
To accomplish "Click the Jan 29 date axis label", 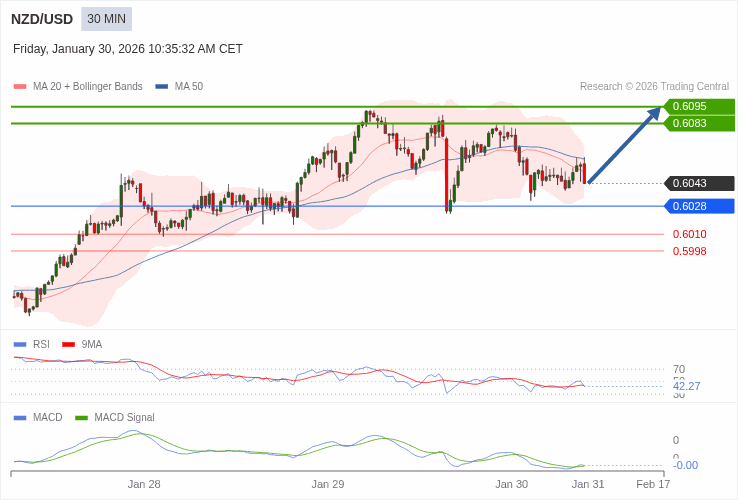I will click(x=327, y=484).
